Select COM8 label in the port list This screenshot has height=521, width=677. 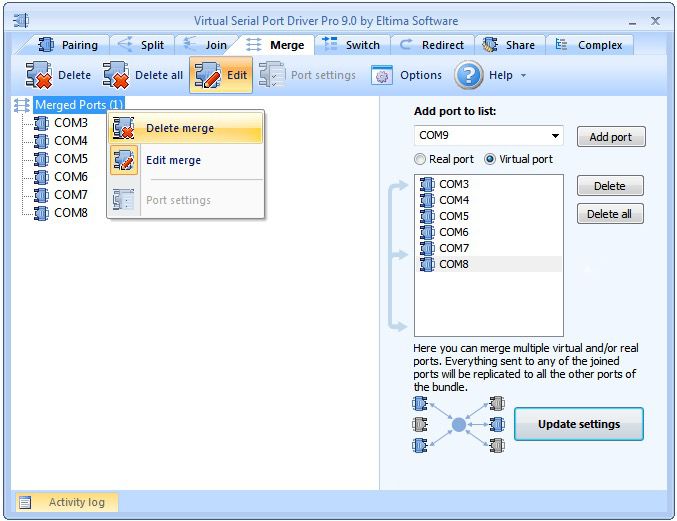(454, 264)
